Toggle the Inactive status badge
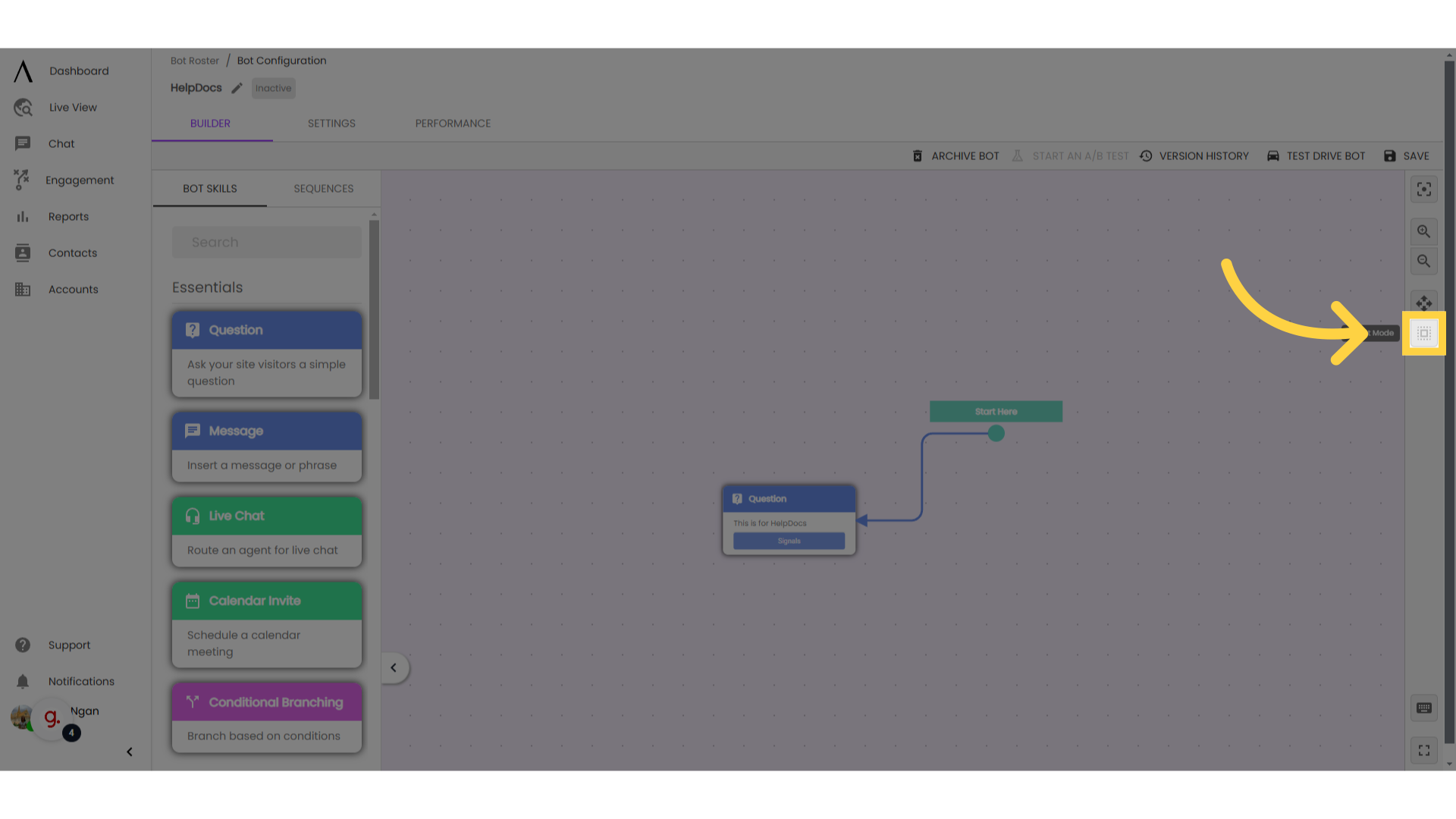1456x819 pixels. 274,88
